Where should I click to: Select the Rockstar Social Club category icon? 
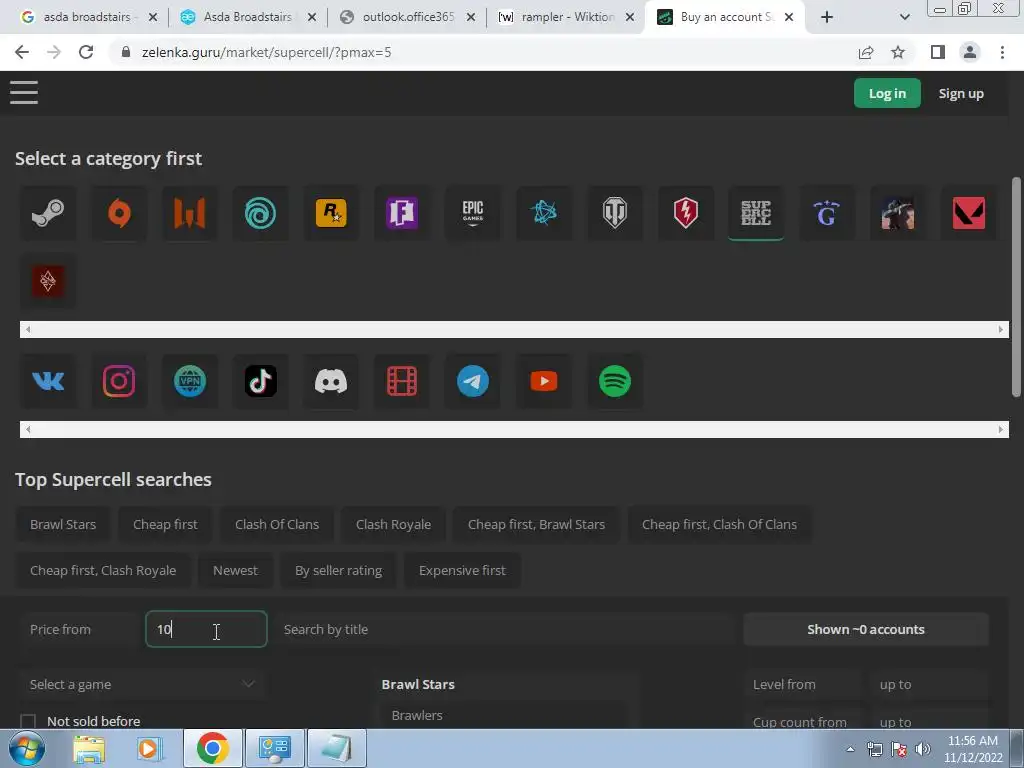click(x=331, y=213)
